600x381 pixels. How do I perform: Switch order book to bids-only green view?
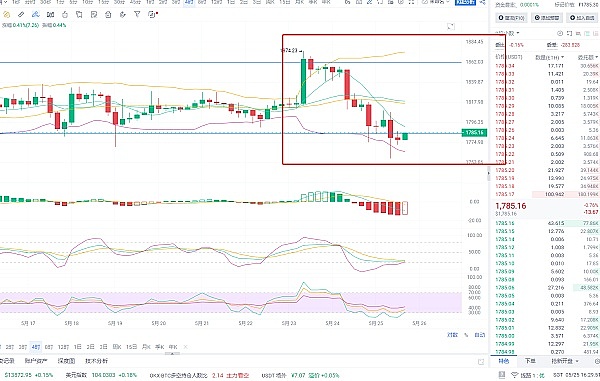click(588, 33)
